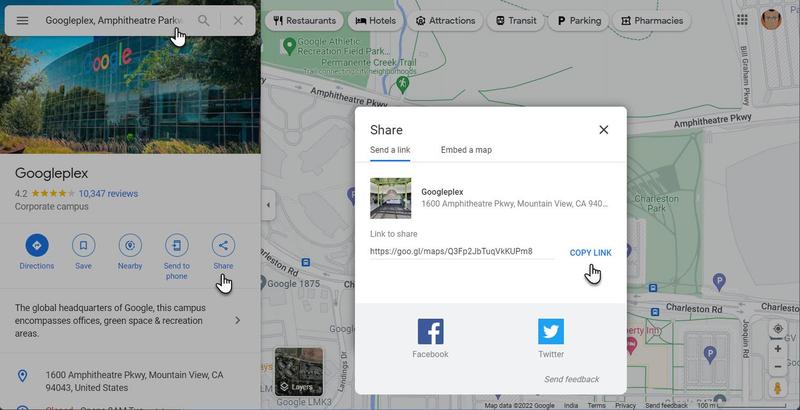Screen dimensions: 800x410
Task: Expand the Googleplex description chevron
Action: point(238,320)
